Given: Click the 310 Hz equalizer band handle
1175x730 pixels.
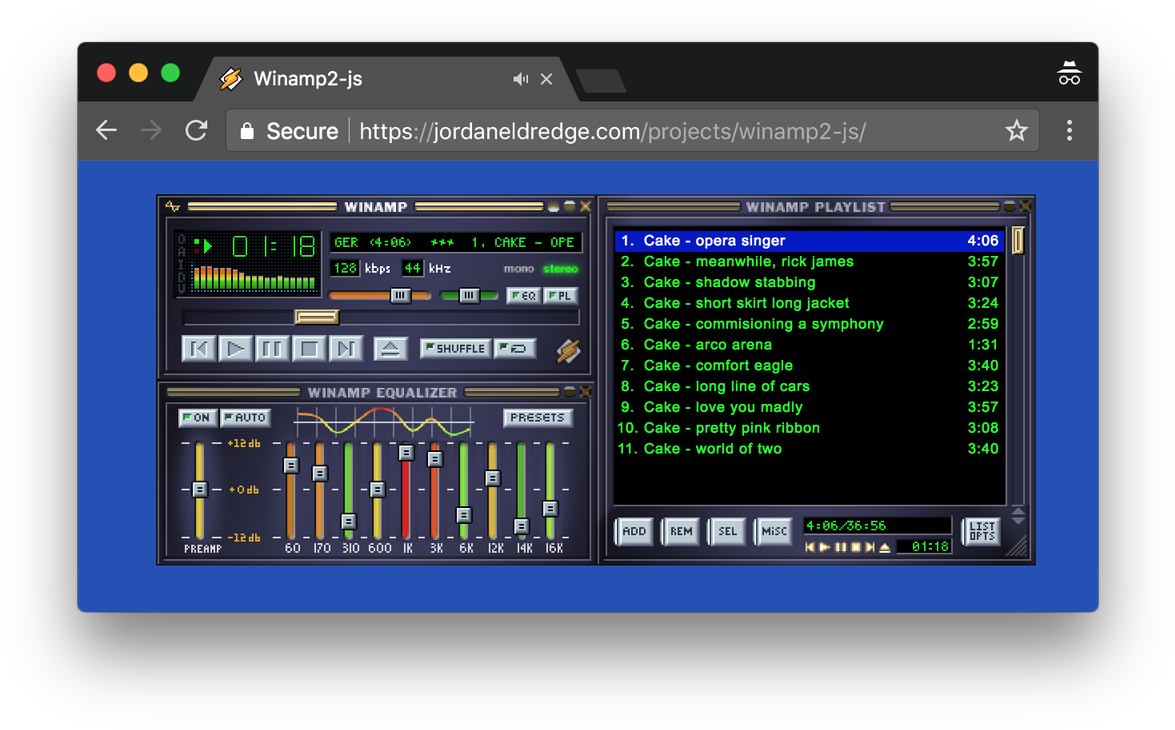Looking at the screenshot, I should pyautogui.click(x=348, y=521).
